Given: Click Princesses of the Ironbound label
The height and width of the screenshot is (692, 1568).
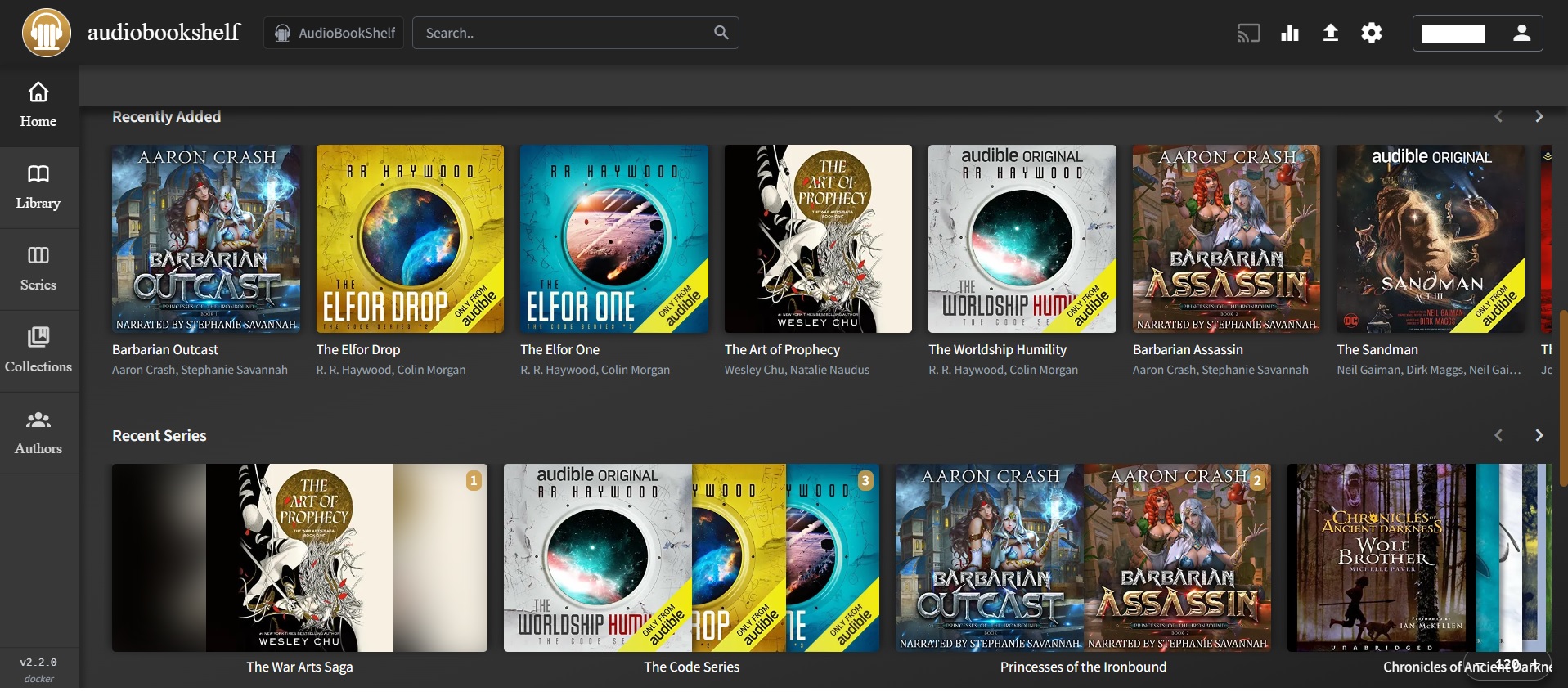Looking at the screenshot, I should (x=1083, y=667).
